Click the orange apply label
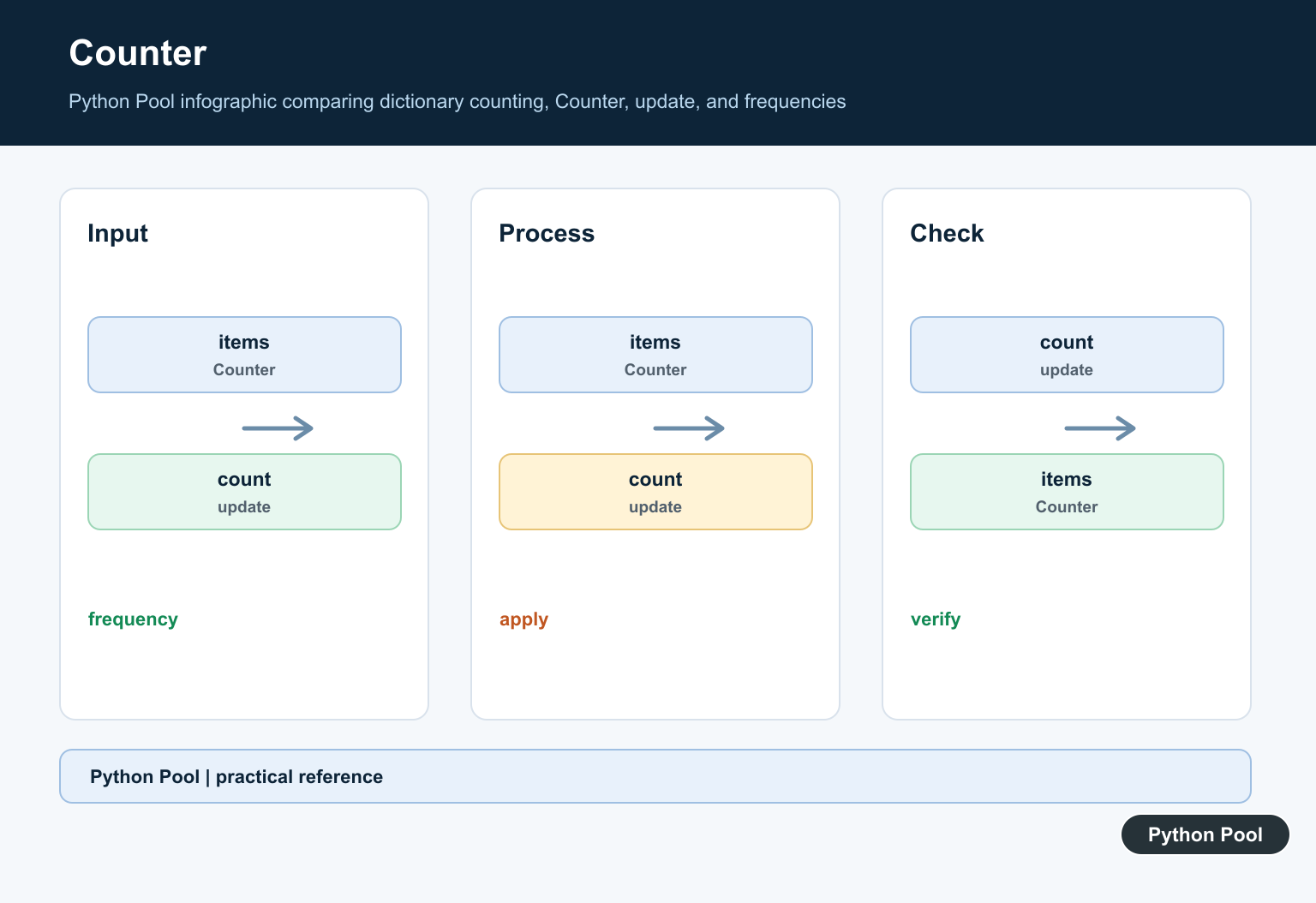This screenshot has height=903, width=1316. pos(523,619)
